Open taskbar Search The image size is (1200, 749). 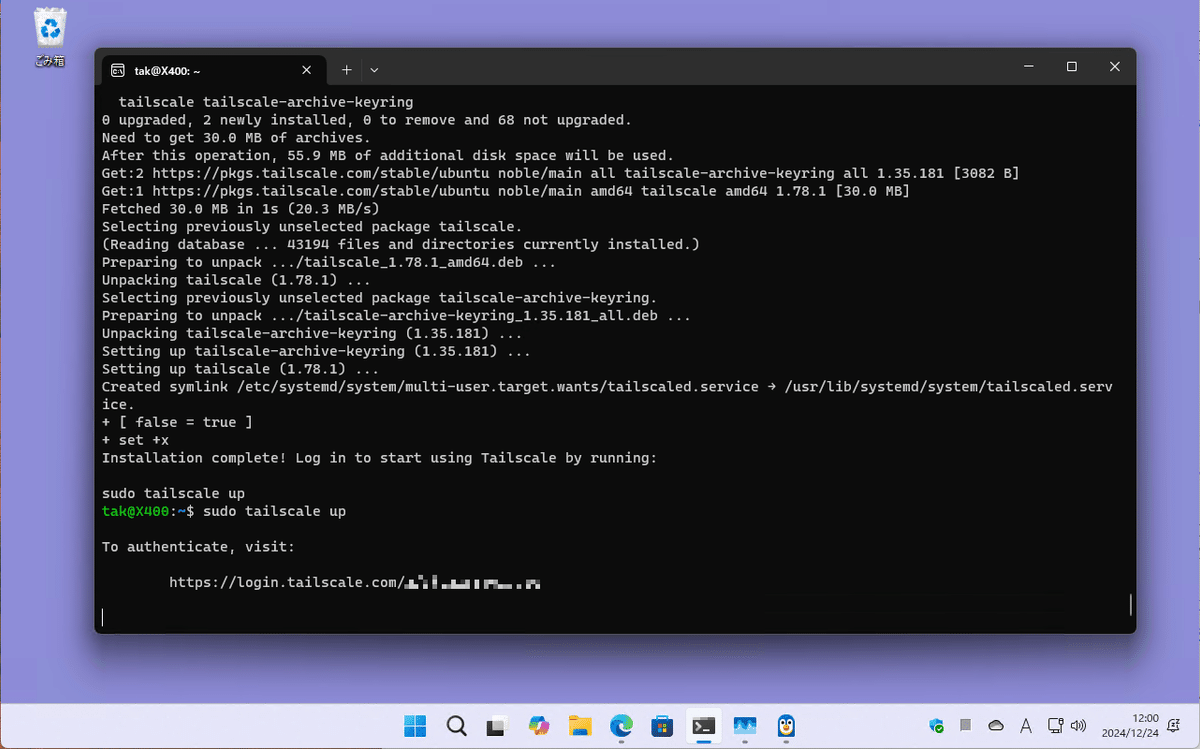click(x=456, y=726)
